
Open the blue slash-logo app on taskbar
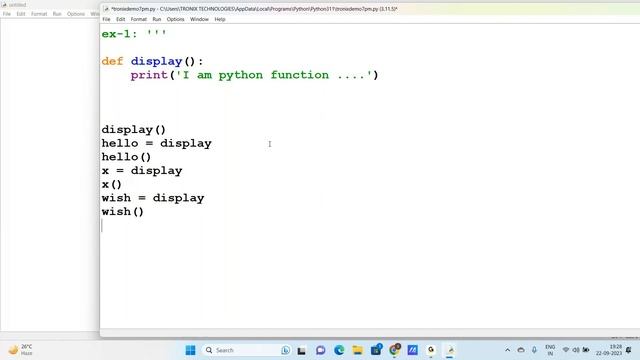click(413, 350)
